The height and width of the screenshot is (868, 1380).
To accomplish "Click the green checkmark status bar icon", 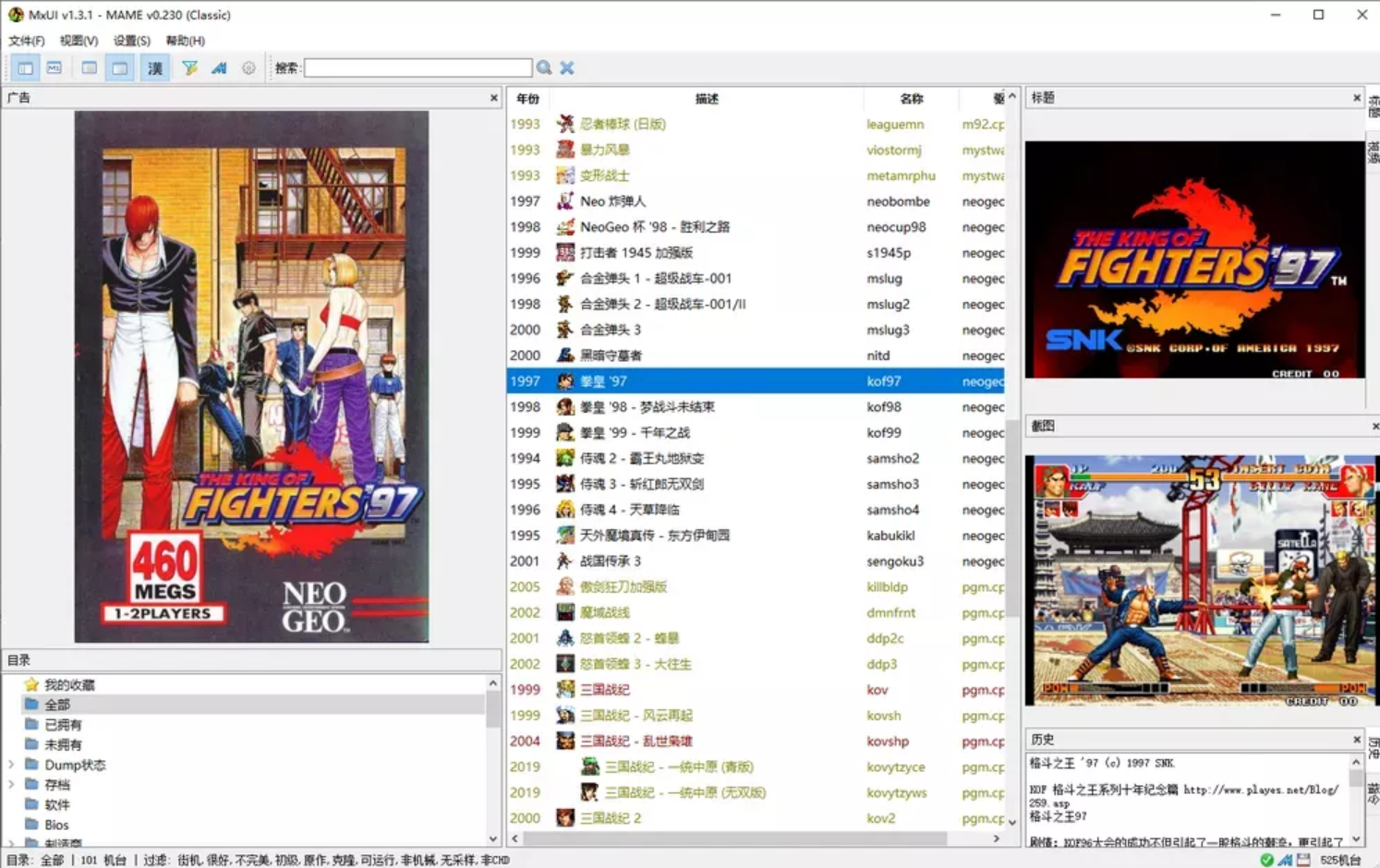I will click(1266, 860).
